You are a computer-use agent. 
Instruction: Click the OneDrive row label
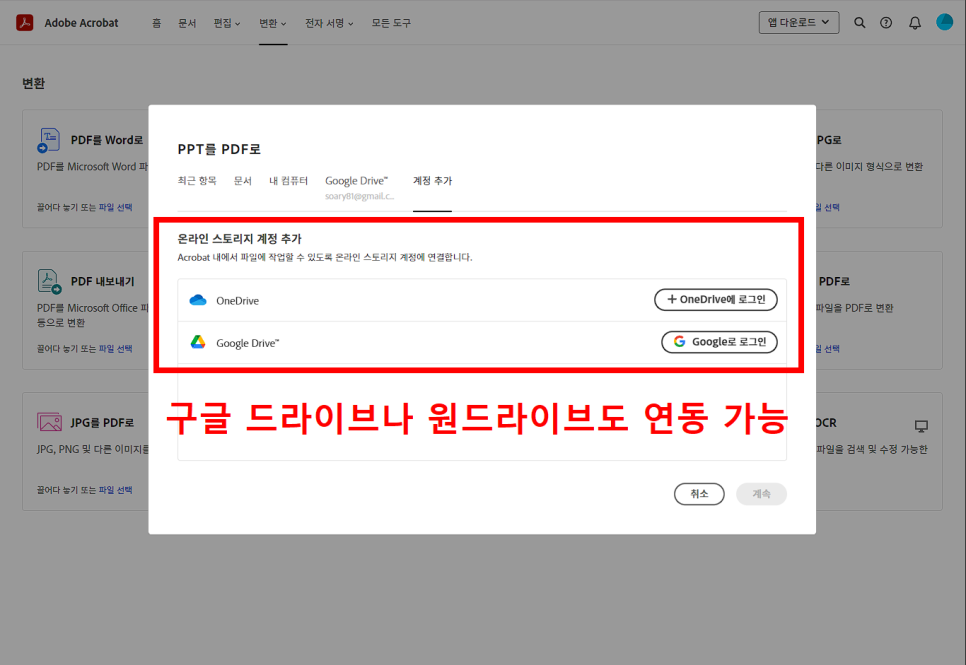pyautogui.click(x=237, y=301)
